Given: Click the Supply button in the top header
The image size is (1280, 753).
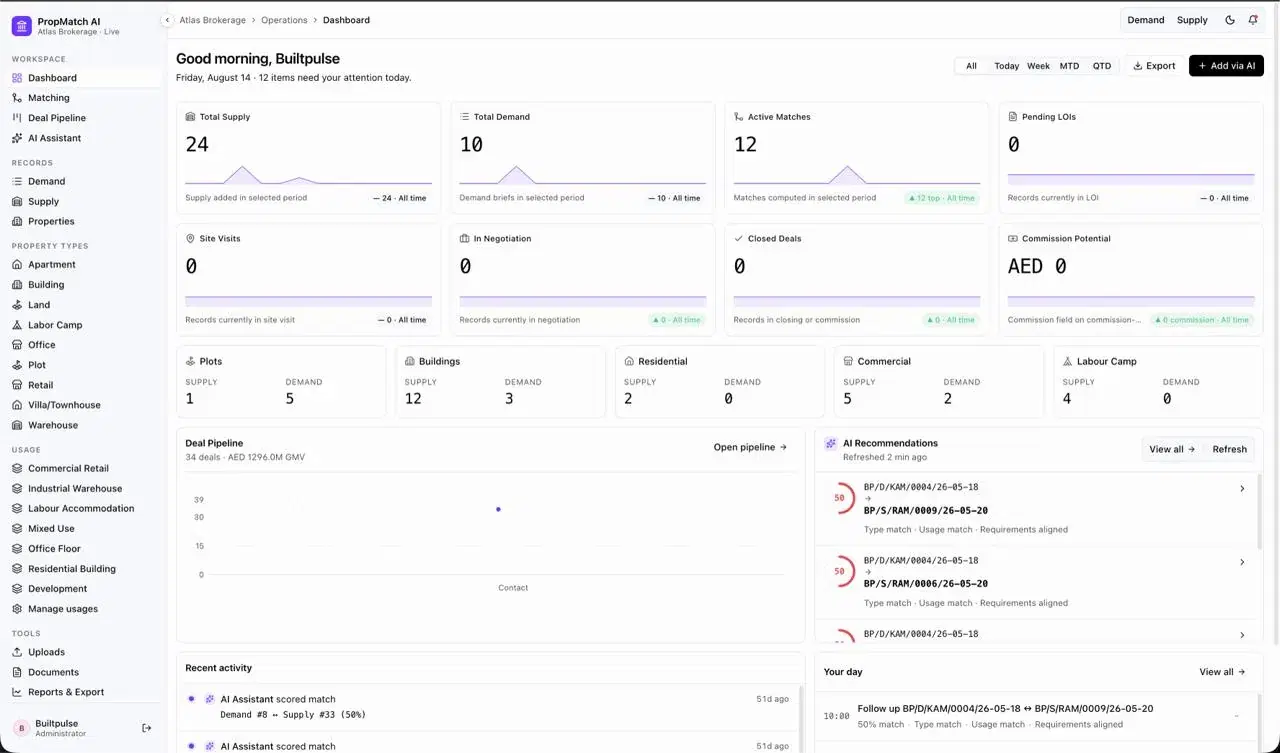Looking at the screenshot, I should [1192, 20].
